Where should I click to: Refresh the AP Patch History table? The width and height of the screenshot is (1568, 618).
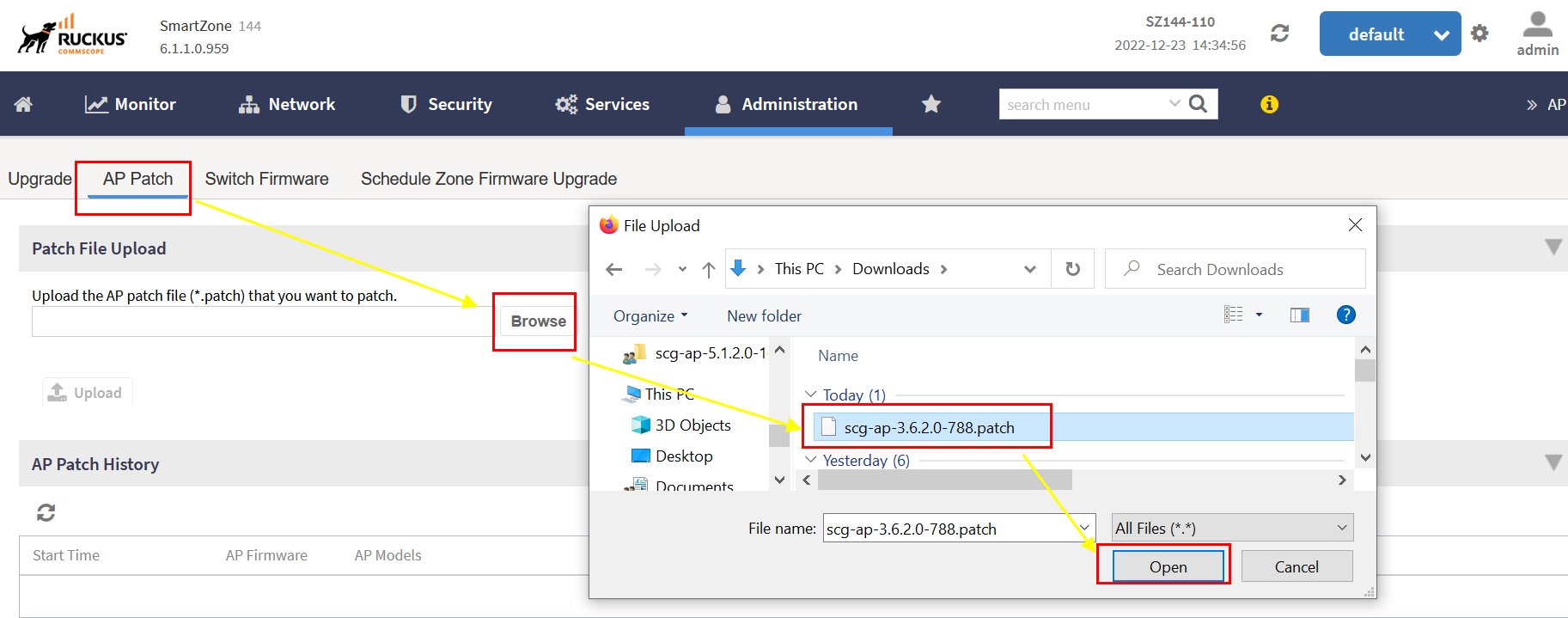(x=46, y=513)
